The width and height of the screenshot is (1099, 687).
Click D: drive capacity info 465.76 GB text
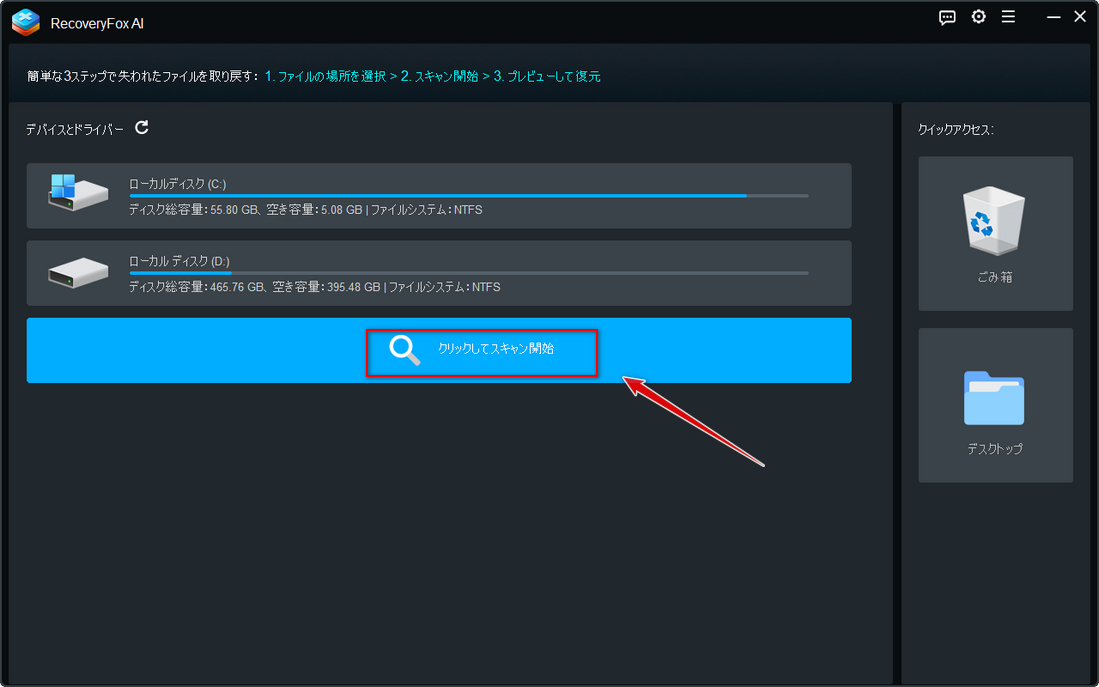(x=315, y=287)
